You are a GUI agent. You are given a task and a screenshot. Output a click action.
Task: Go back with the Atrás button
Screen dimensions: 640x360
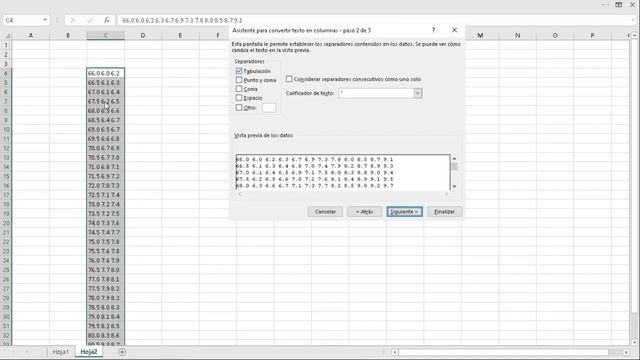364,211
